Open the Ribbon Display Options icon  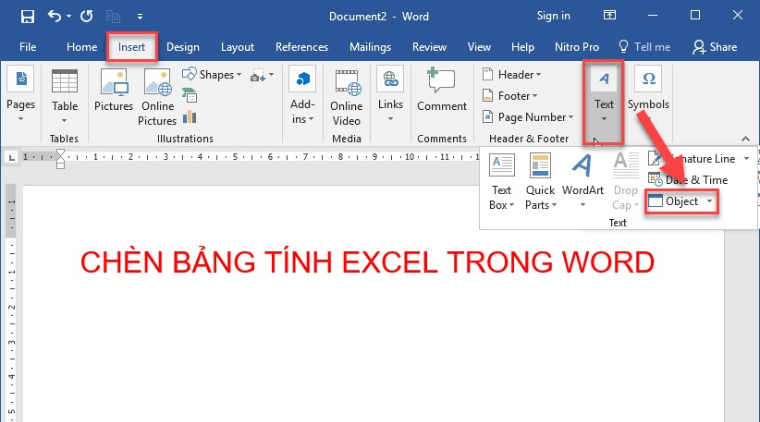coord(610,16)
